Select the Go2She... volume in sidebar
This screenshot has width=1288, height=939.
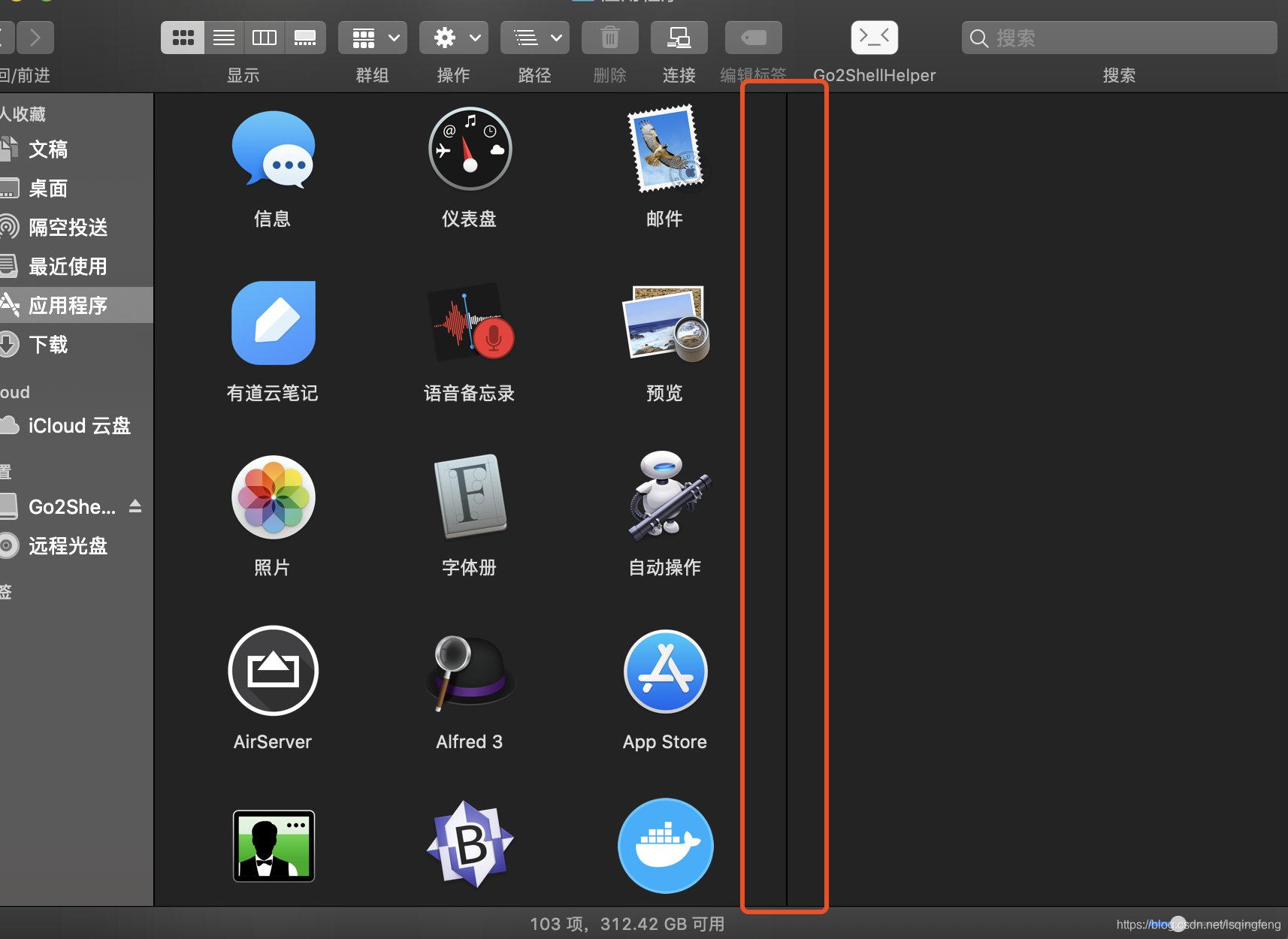[72, 507]
